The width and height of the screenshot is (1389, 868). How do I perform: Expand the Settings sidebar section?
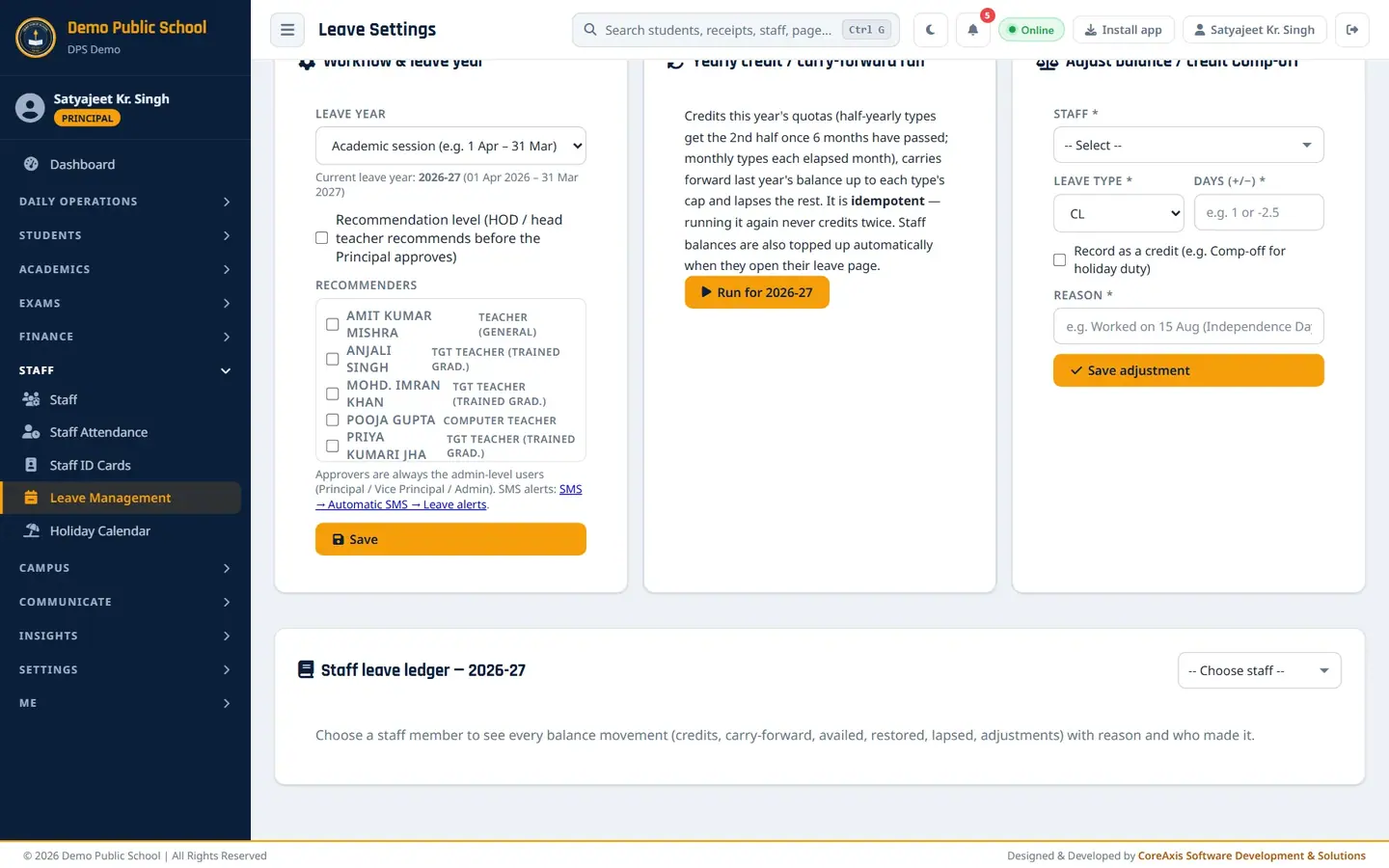pos(125,669)
